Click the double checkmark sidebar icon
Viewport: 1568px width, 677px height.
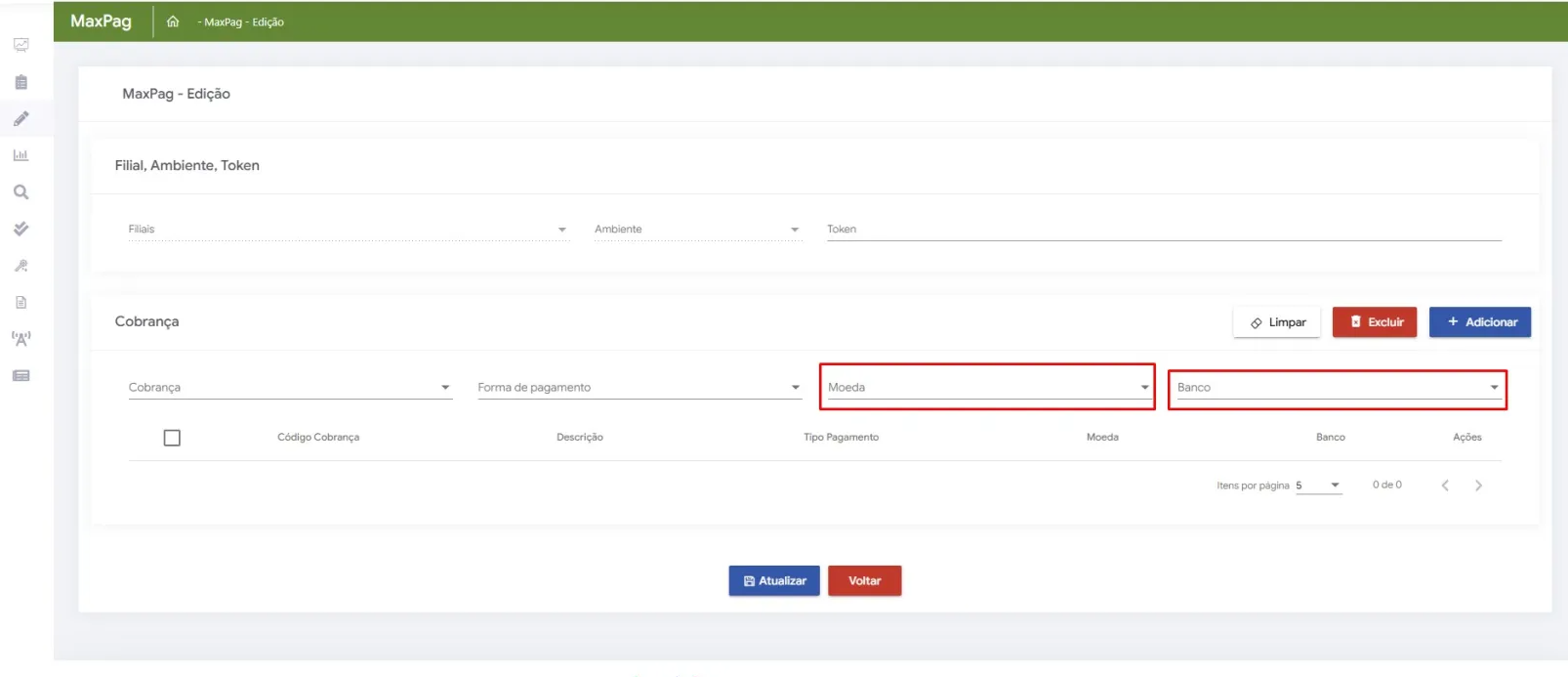pos(21,229)
